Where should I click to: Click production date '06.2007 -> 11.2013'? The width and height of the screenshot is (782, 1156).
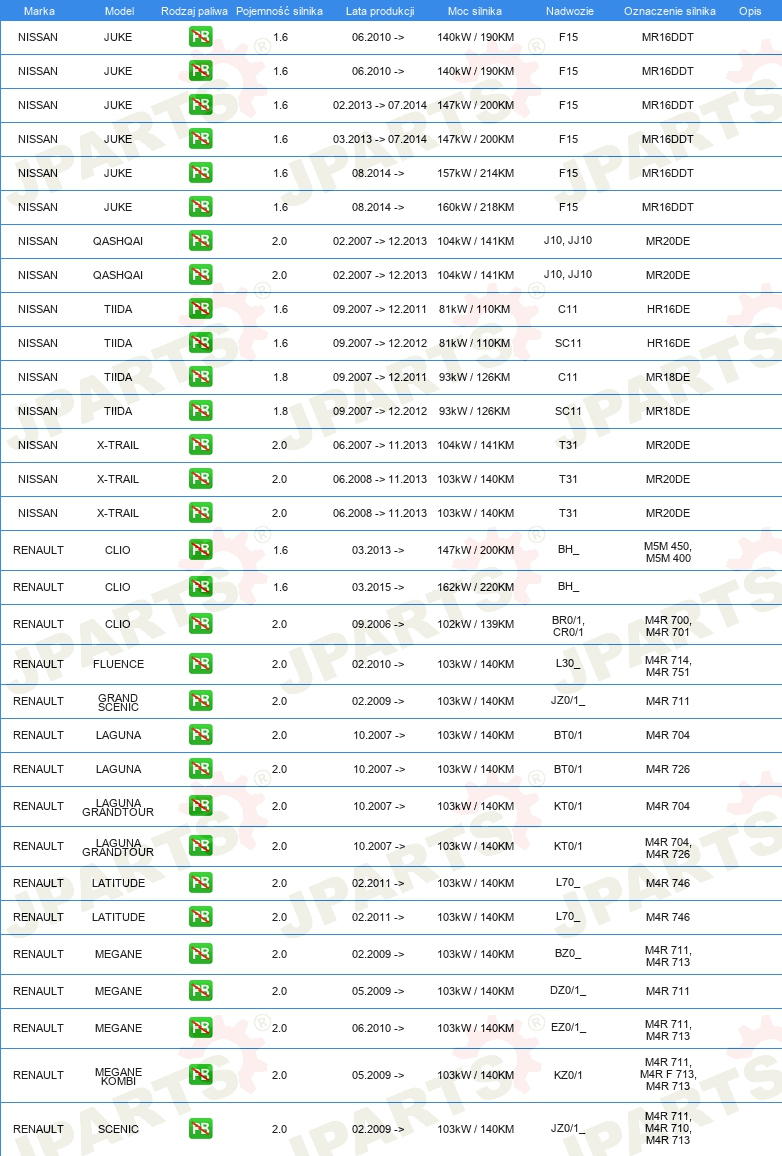coord(380,445)
